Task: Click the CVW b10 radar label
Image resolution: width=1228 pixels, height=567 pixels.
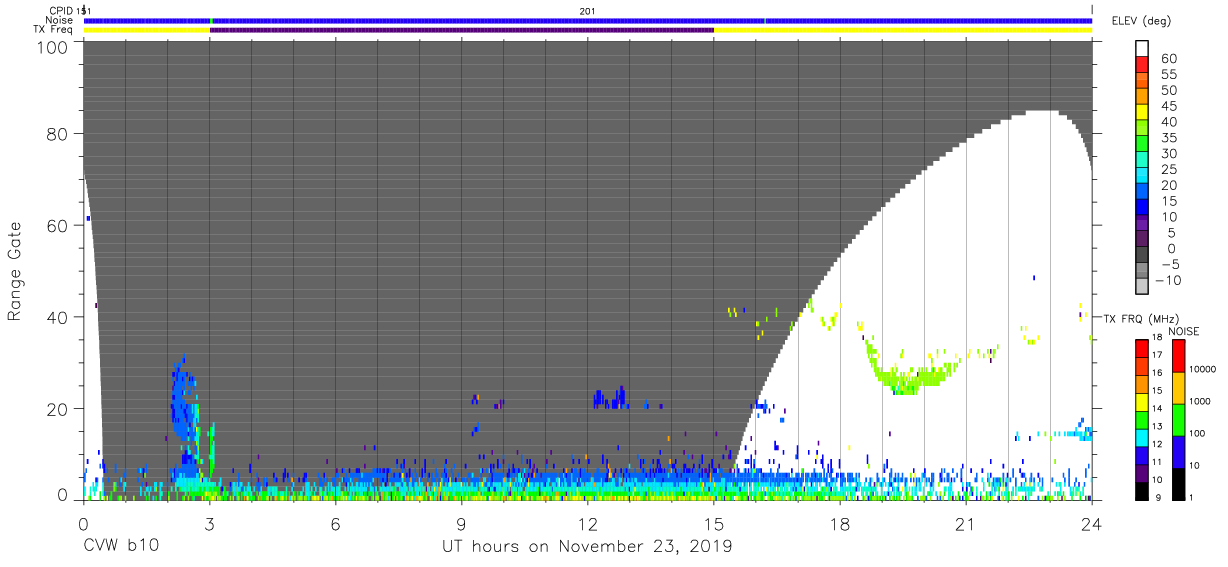Action: coord(120,547)
